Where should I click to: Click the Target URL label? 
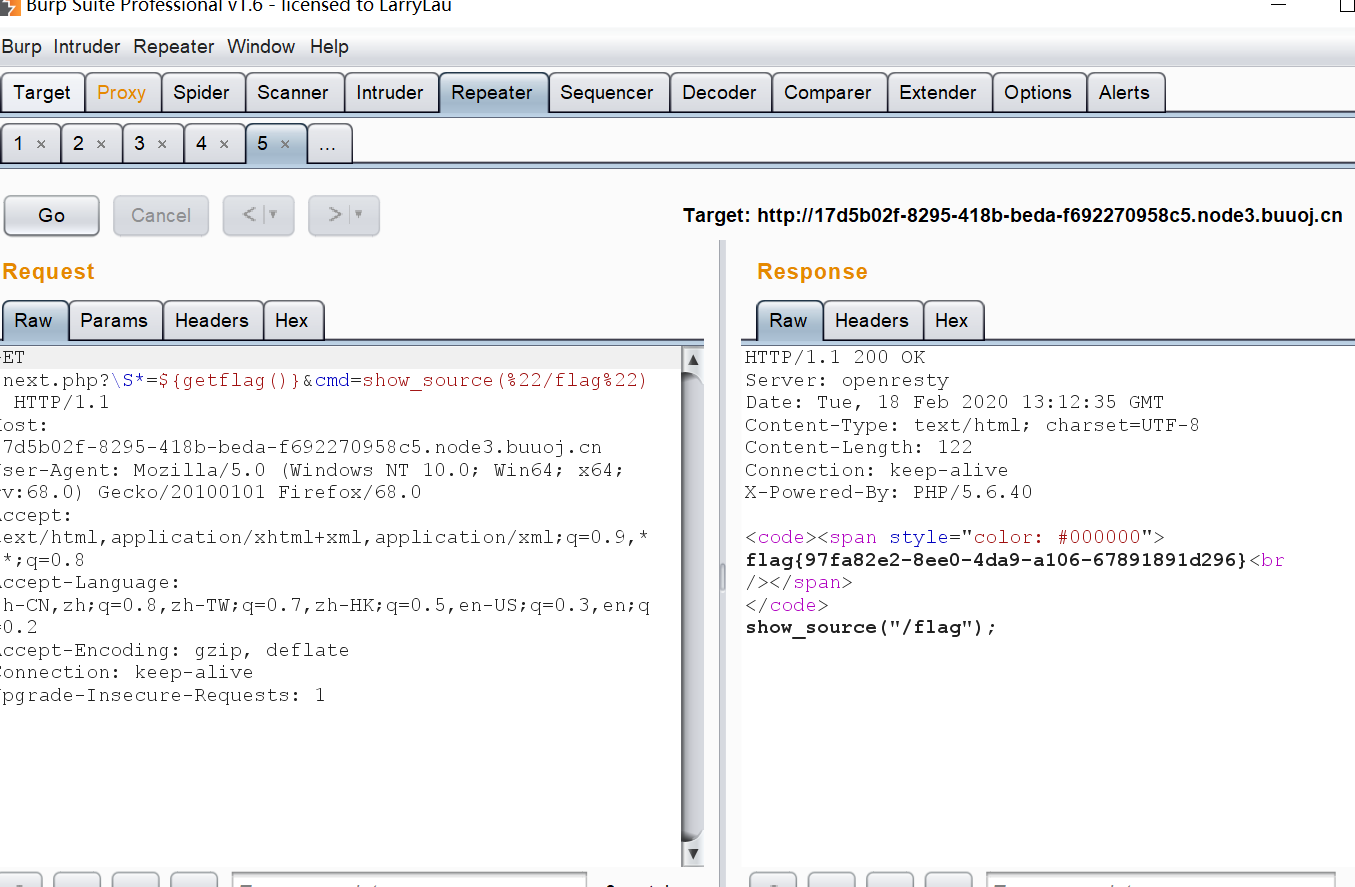point(1013,215)
